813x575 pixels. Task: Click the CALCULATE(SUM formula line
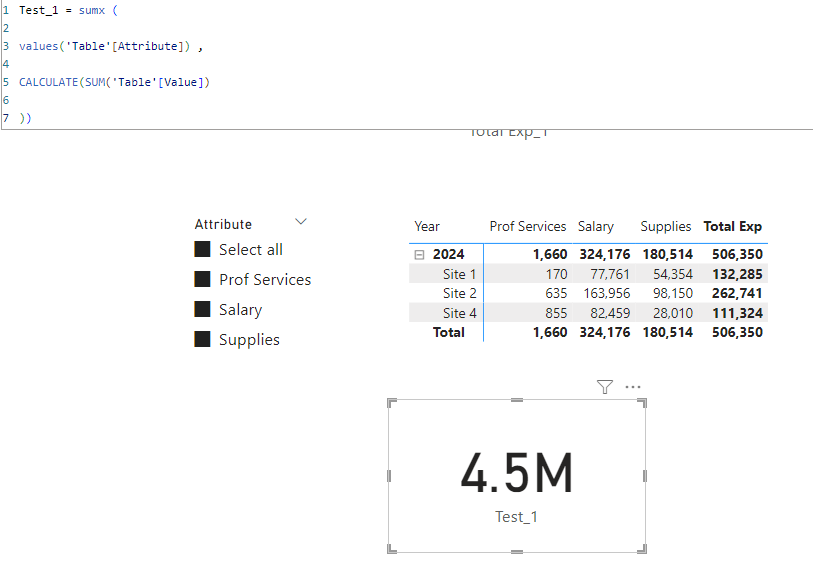point(114,82)
